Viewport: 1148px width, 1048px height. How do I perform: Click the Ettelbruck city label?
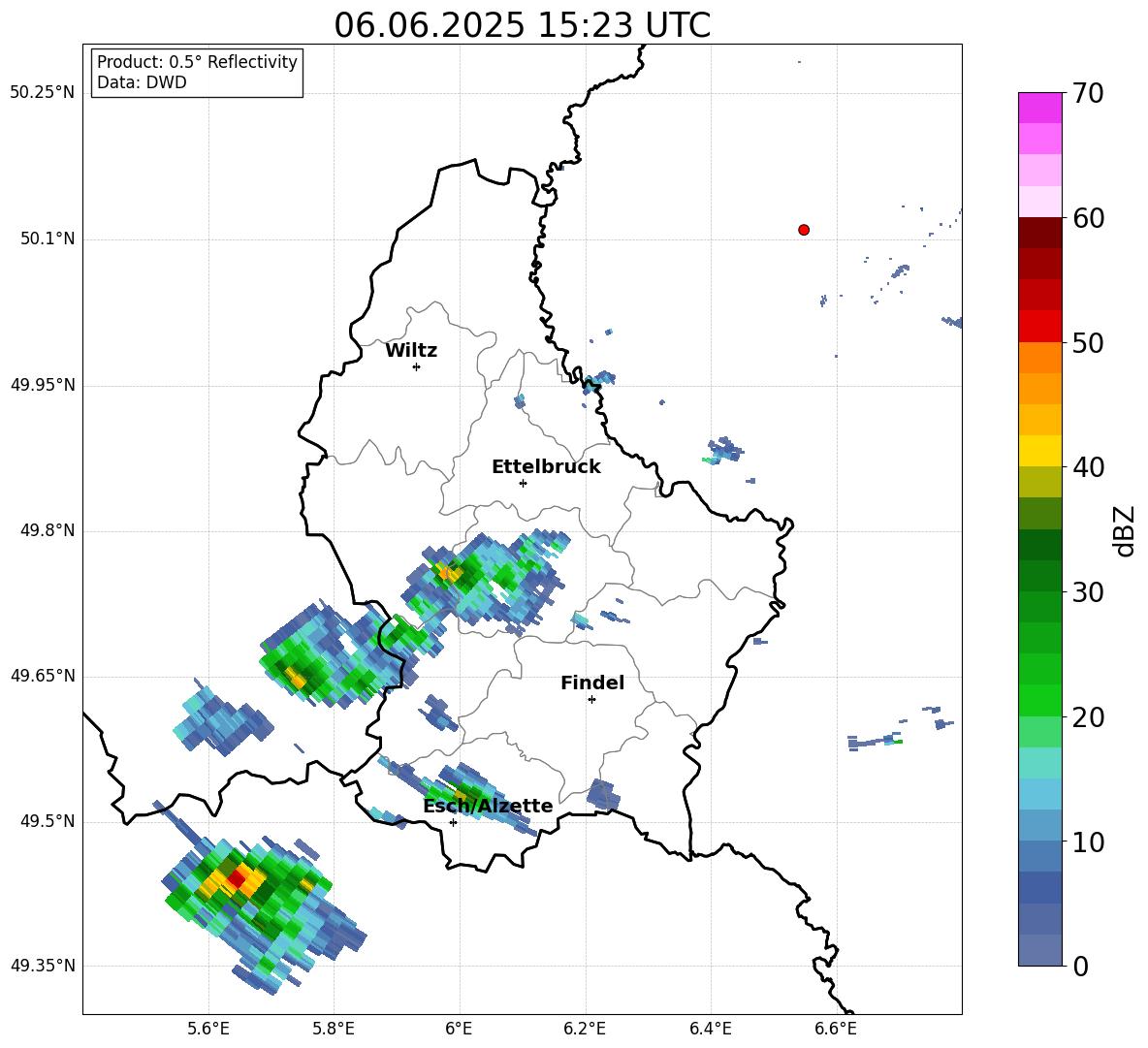(x=546, y=467)
